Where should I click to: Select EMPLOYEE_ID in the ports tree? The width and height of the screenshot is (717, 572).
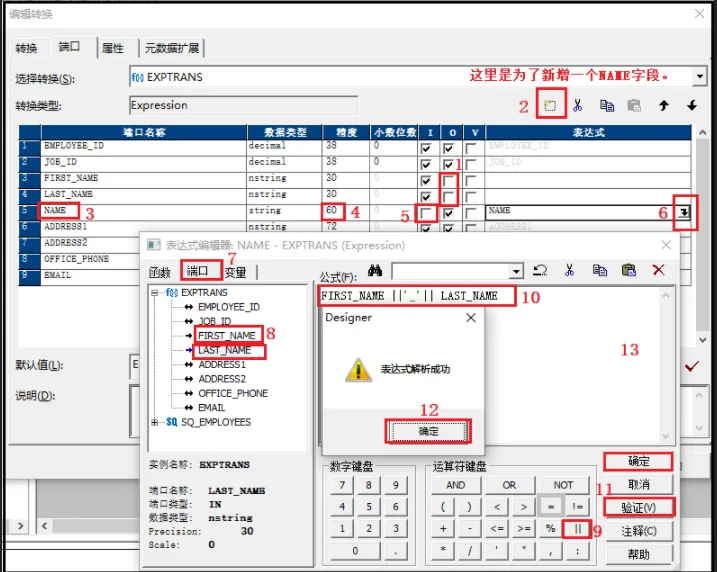(229, 307)
